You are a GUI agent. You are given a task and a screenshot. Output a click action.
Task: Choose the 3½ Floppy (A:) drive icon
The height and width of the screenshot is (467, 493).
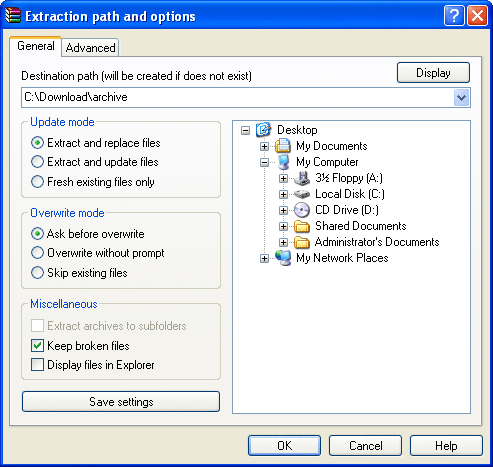[x=302, y=178]
